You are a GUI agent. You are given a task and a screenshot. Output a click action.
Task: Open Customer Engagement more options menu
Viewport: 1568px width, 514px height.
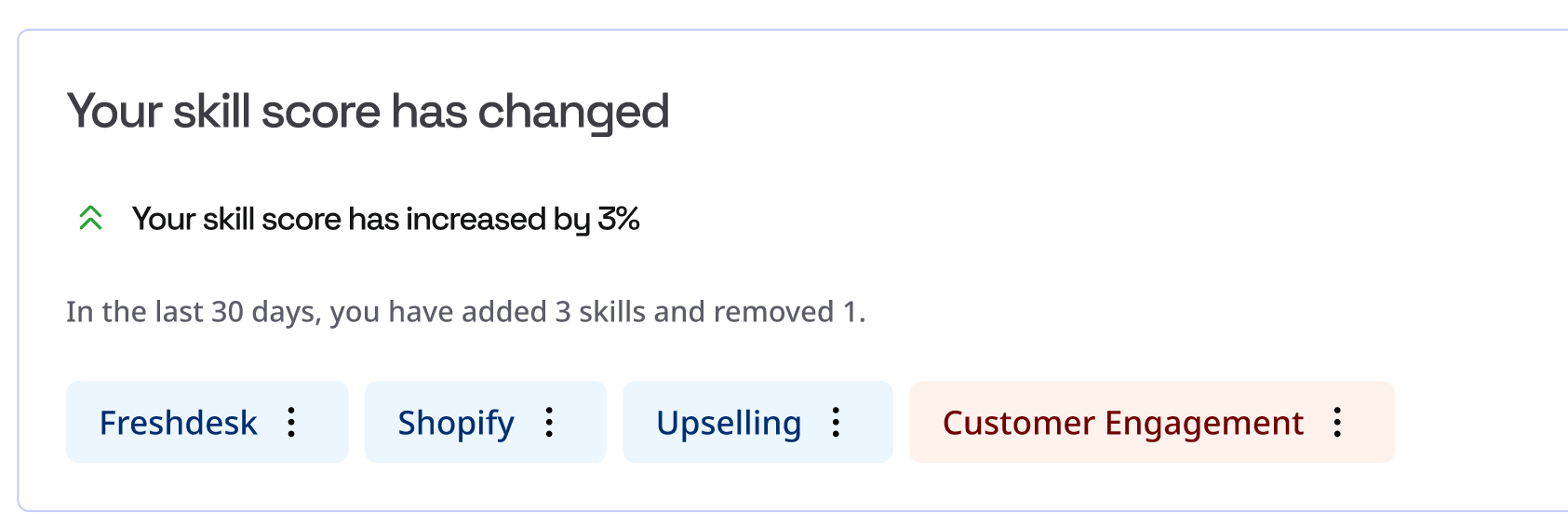pyautogui.click(x=1337, y=422)
